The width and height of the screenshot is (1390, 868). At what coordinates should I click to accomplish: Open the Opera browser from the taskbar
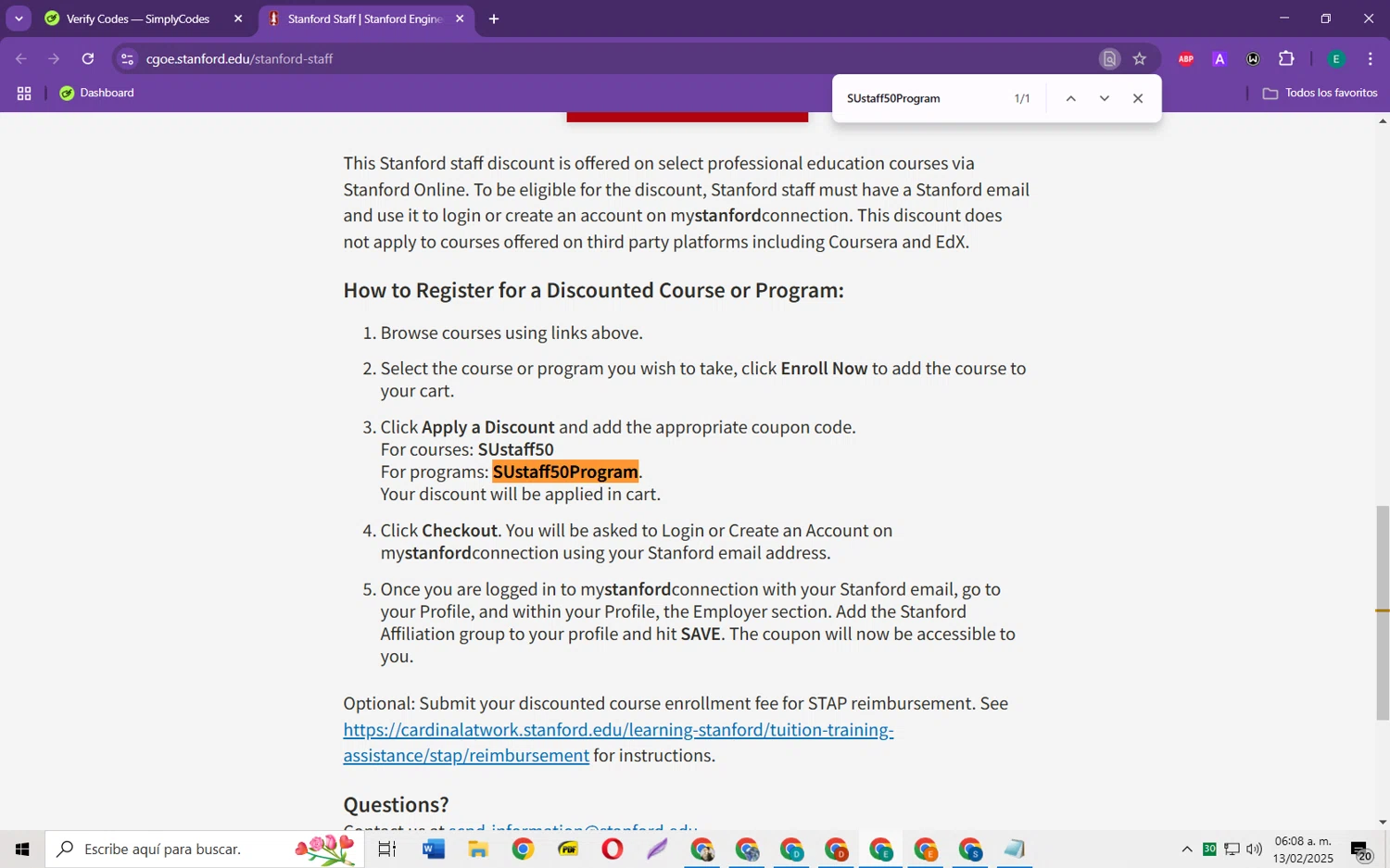click(613, 849)
